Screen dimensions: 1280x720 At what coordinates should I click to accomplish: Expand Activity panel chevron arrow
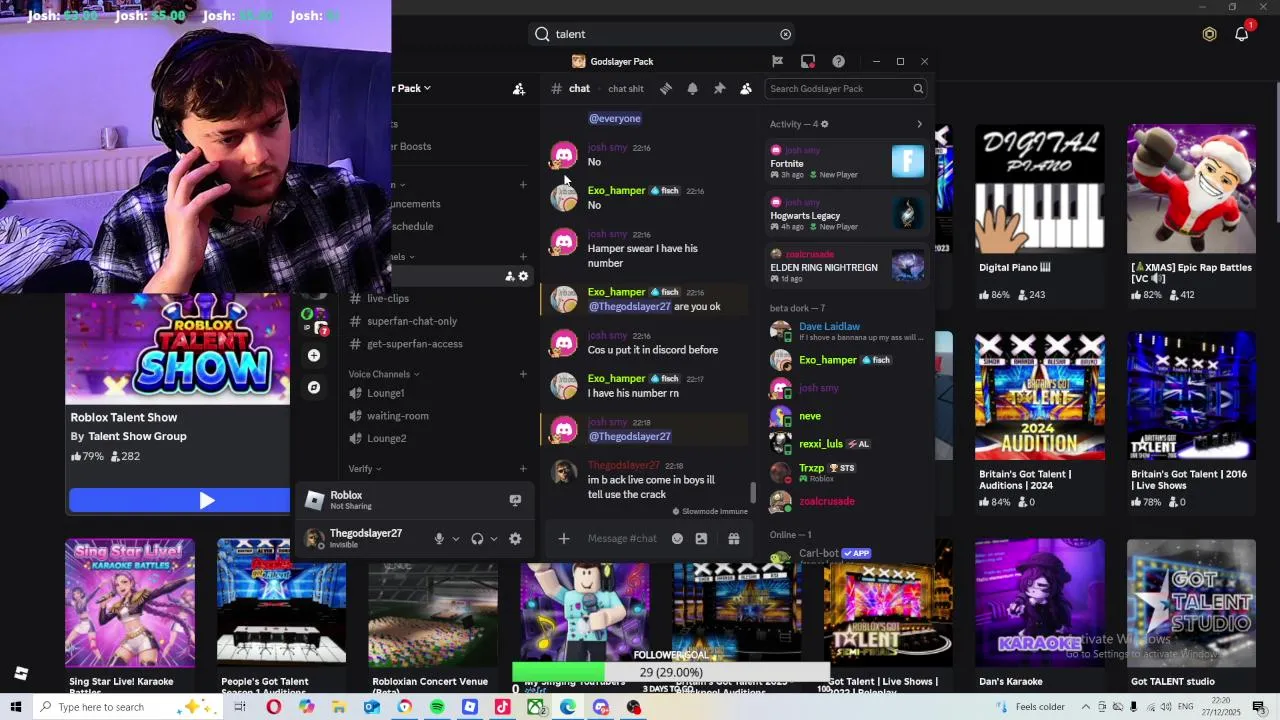(x=919, y=124)
